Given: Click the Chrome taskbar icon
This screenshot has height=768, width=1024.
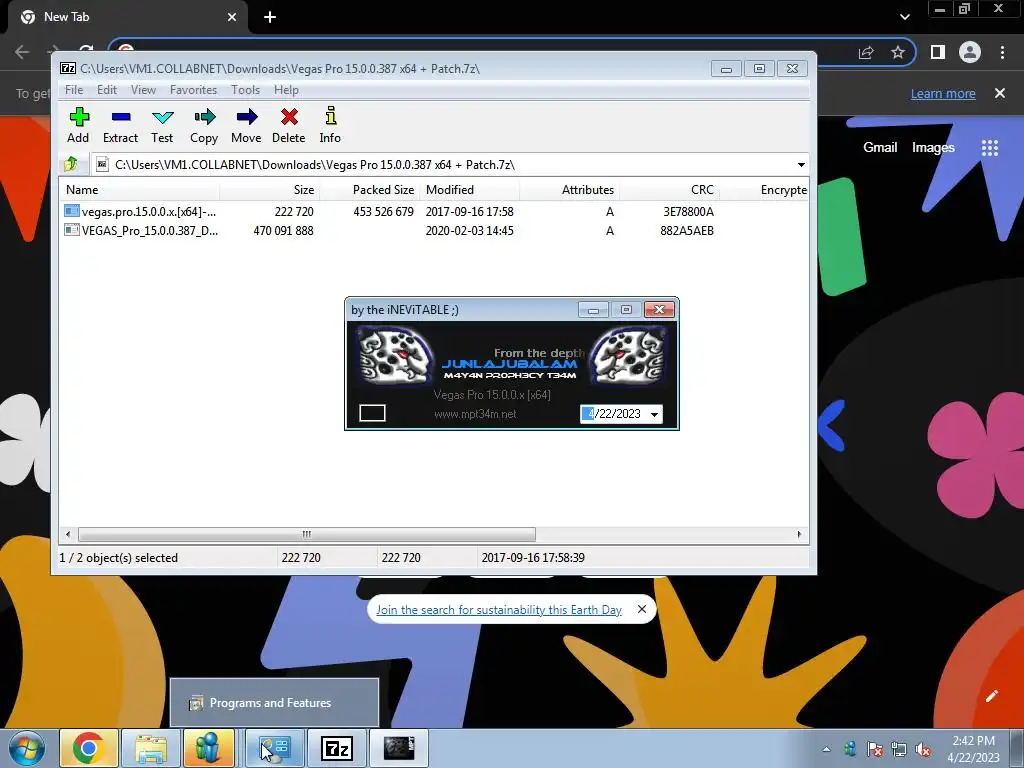Looking at the screenshot, I should pyautogui.click(x=89, y=748).
